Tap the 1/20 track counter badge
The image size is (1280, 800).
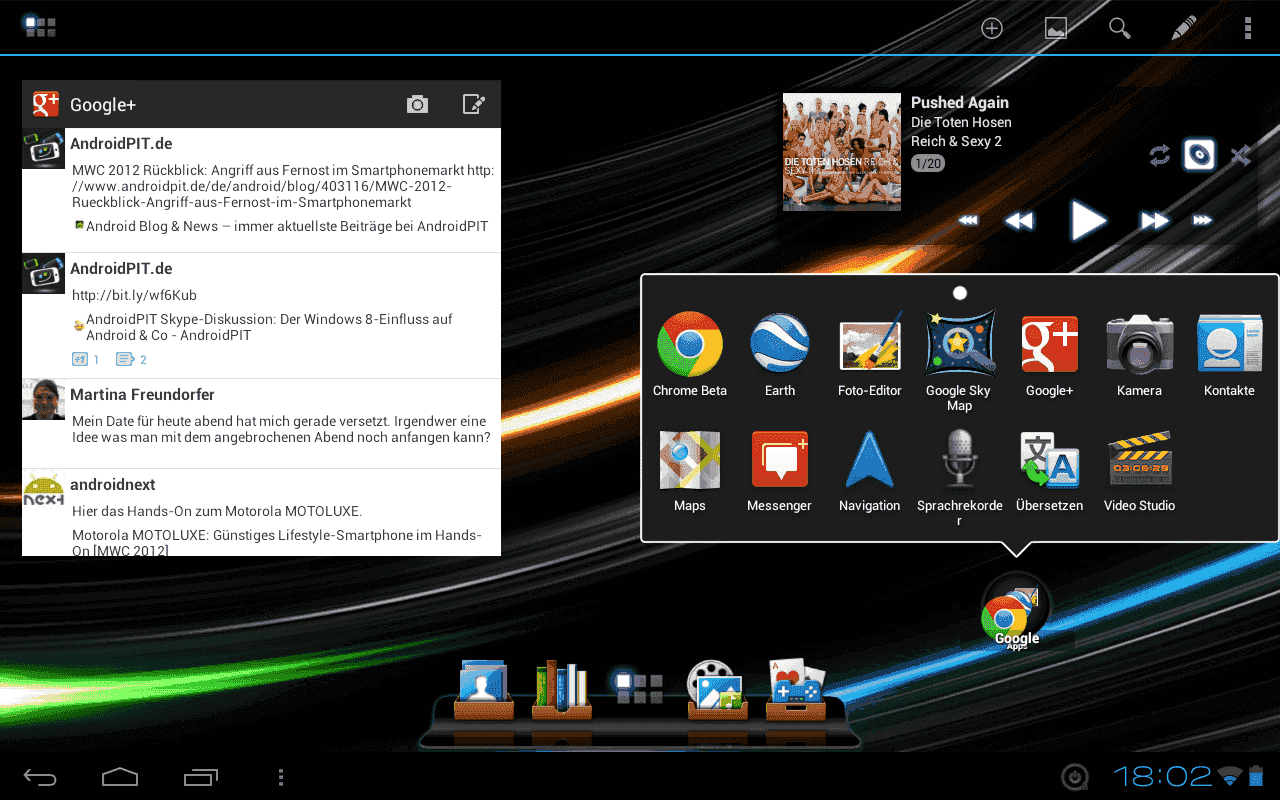pyautogui.click(x=928, y=163)
